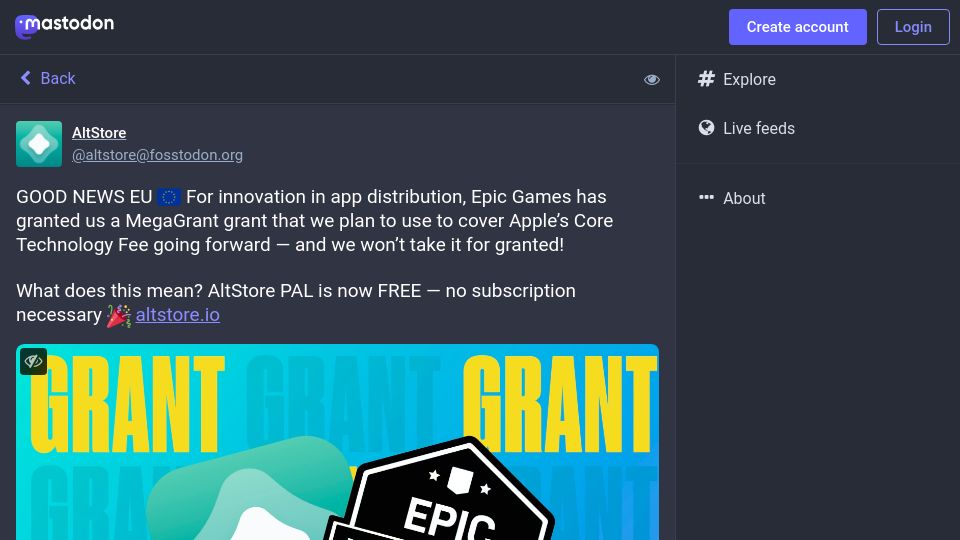Toggle sensitive content eye icon in header
This screenshot has height=540, width=960.
651,80
